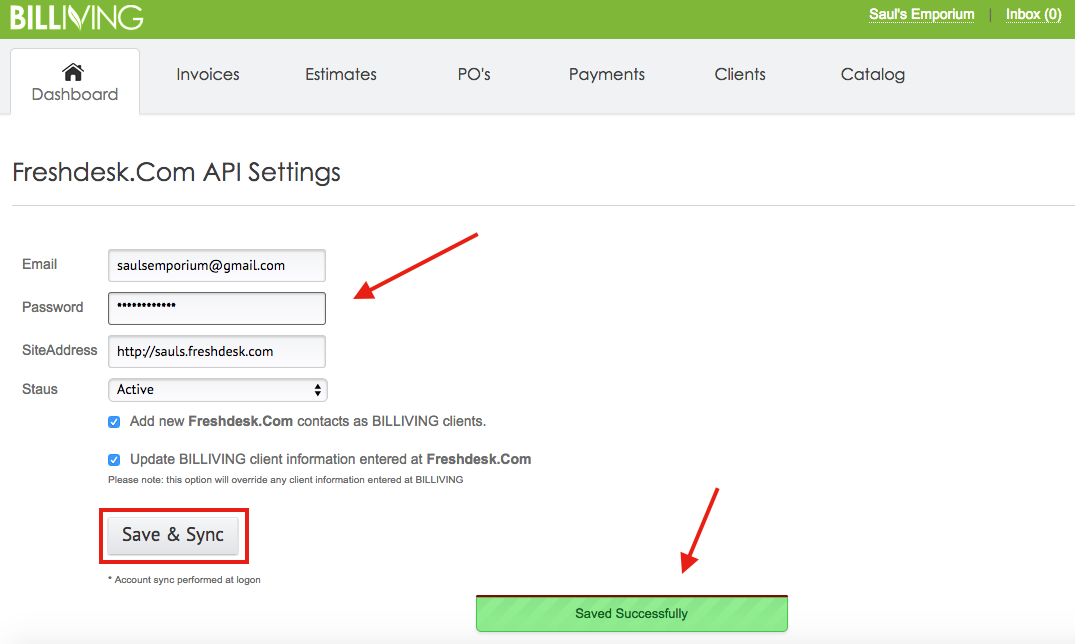This screenshot has width=1075, height=644.
Task: Dismiss the Saved Successfully notification
Action: (631, 613)
